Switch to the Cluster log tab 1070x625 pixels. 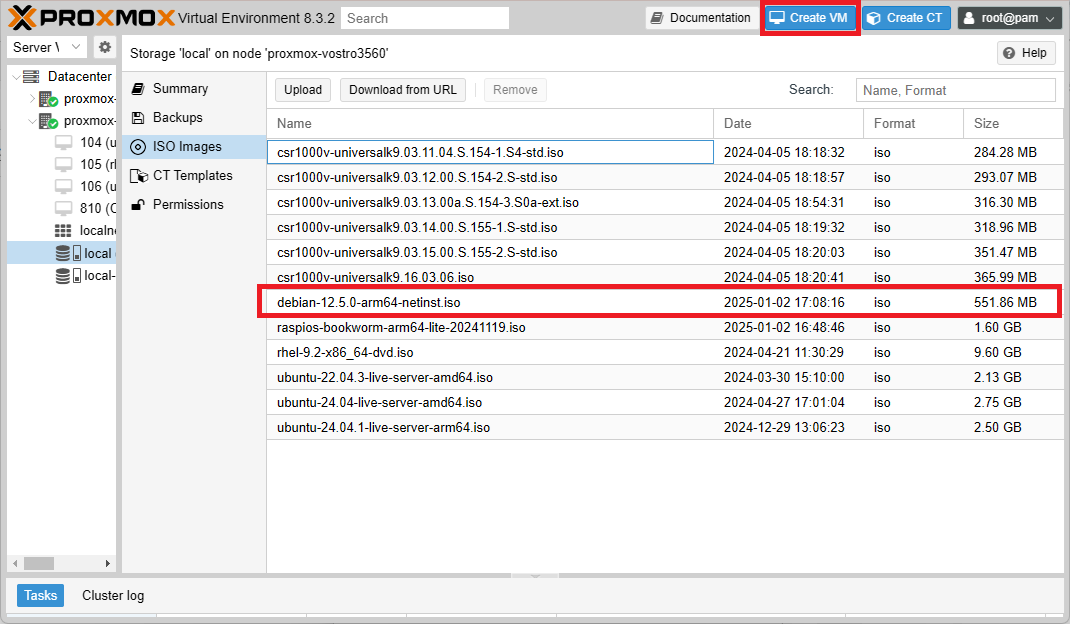[113, 596]
